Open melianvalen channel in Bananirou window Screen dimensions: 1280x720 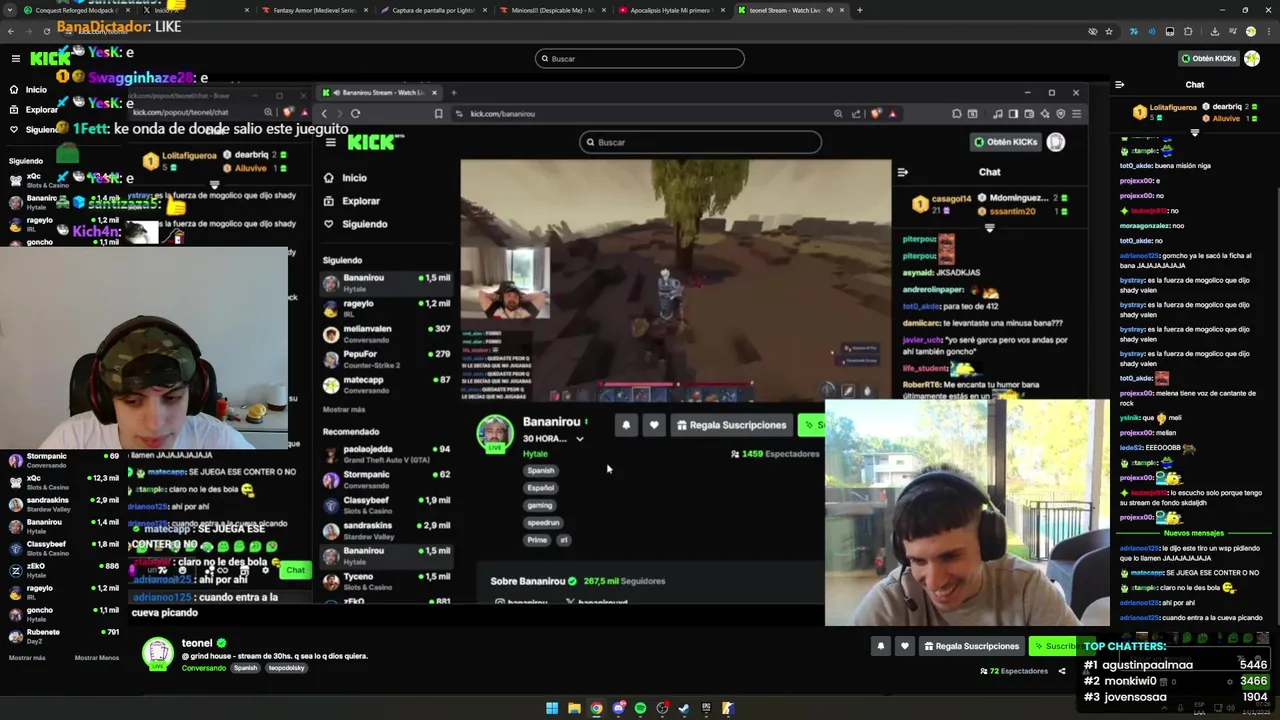387,334
